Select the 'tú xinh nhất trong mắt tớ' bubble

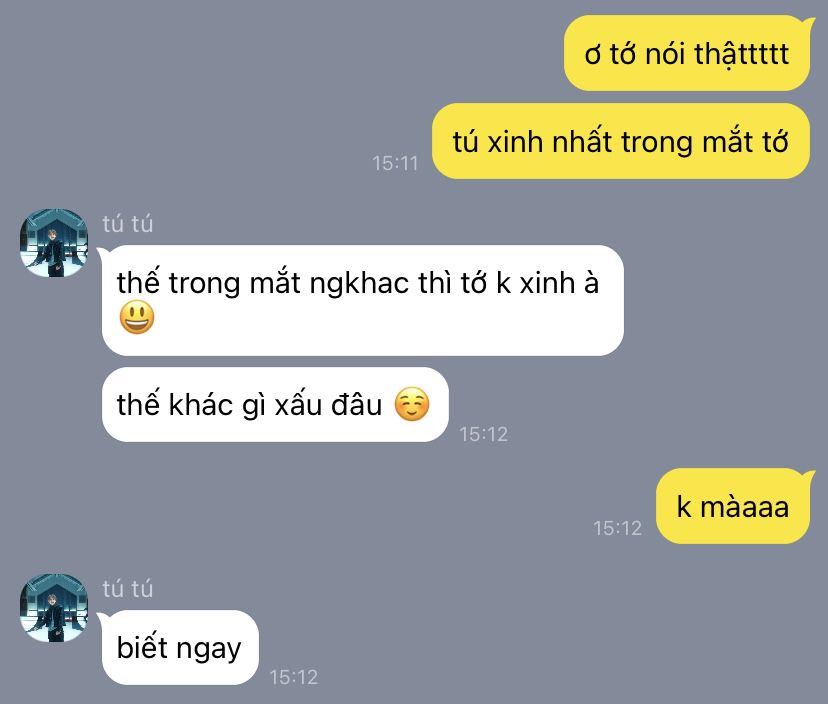[x=620, y=141]
